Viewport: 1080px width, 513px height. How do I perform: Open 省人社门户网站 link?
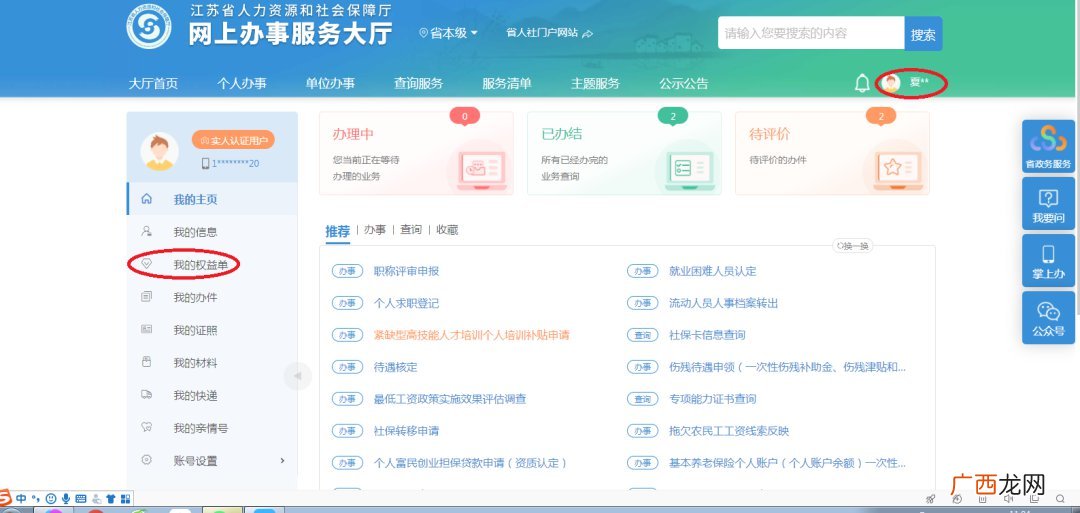pyautogui.click(x=550, y=33)
